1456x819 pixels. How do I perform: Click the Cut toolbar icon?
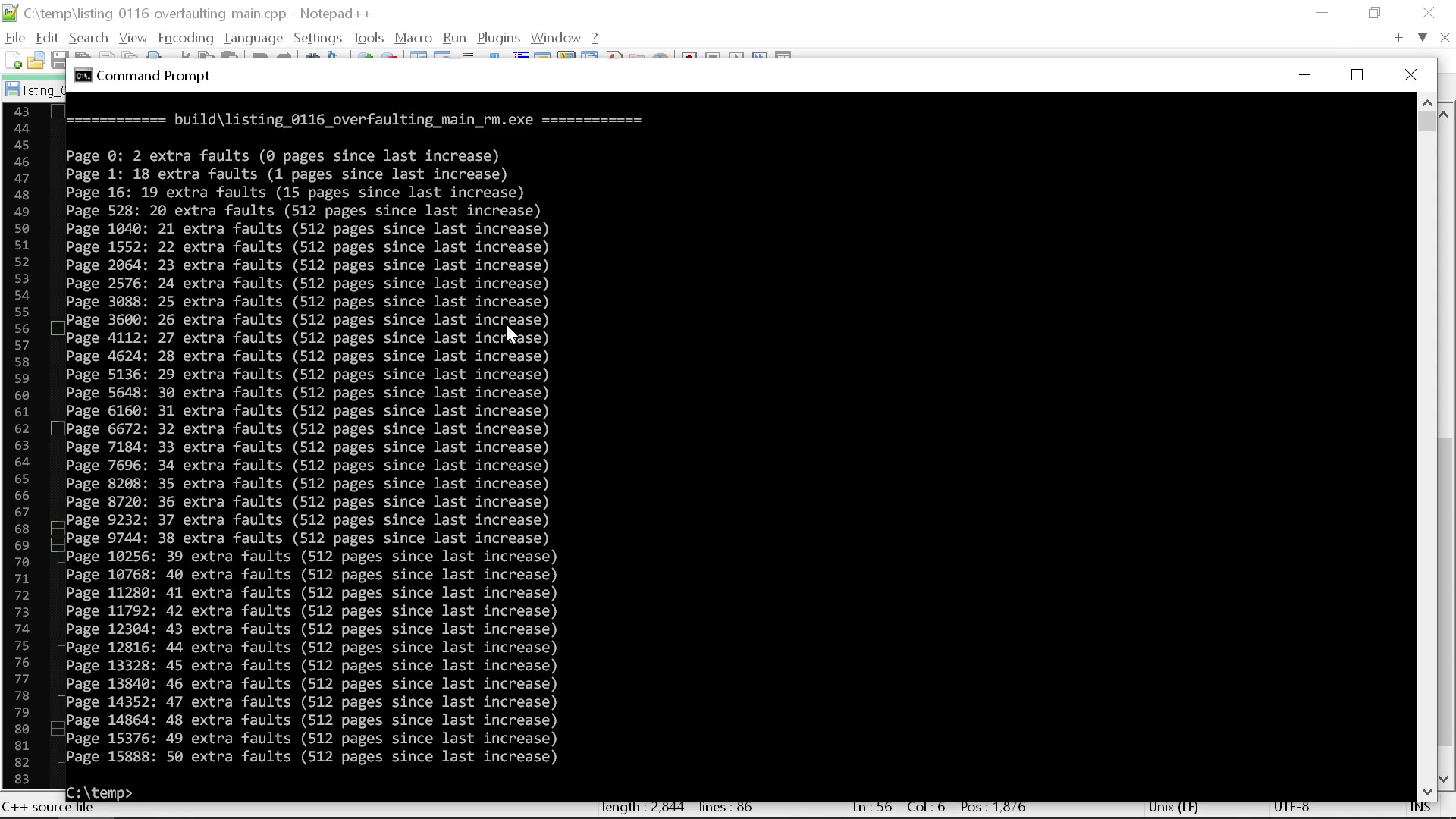[187, 58]
